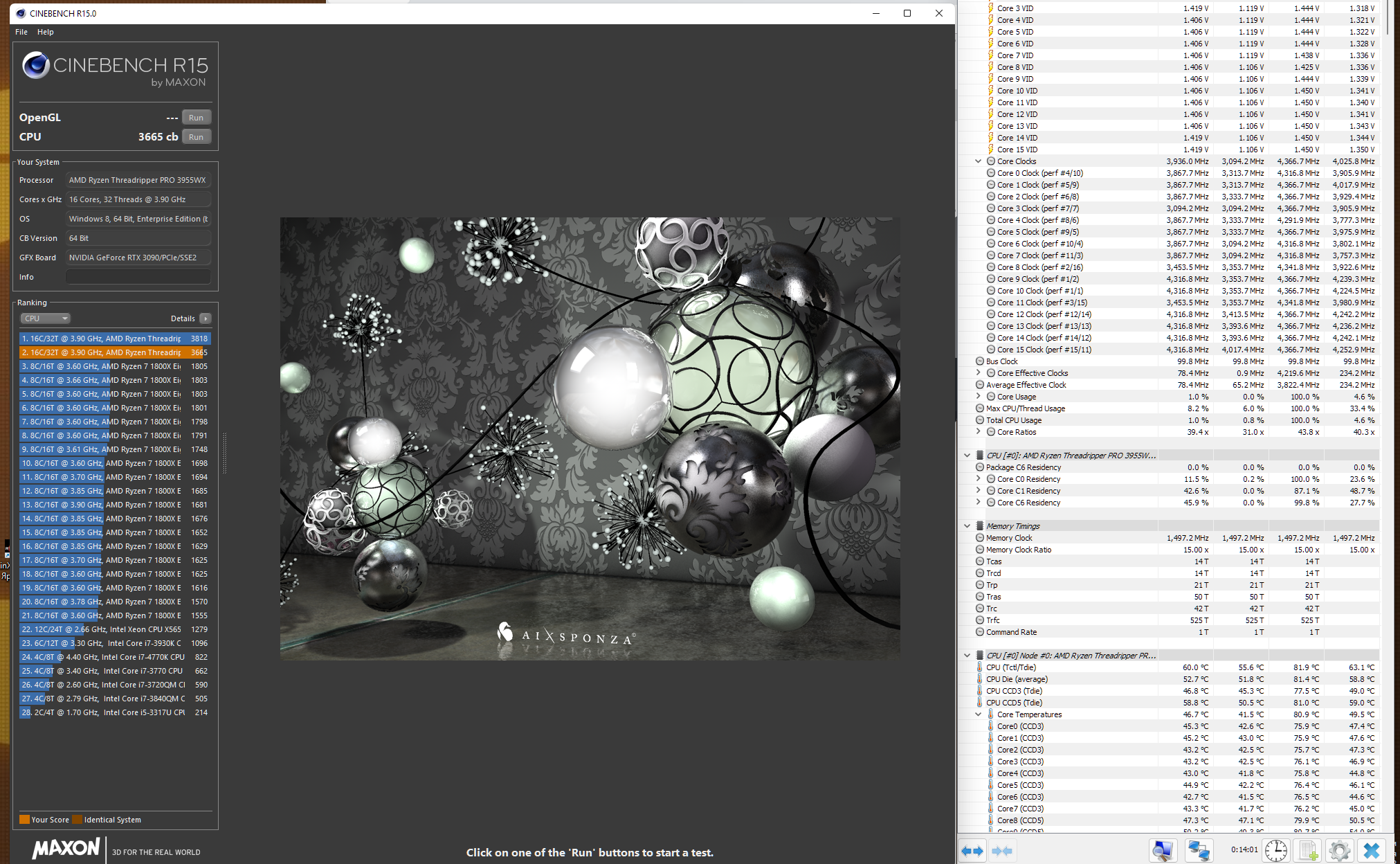This screenshot has height=864, width=1400.
Task: Click the clock reset timer icon
Action: (1275, 850)
